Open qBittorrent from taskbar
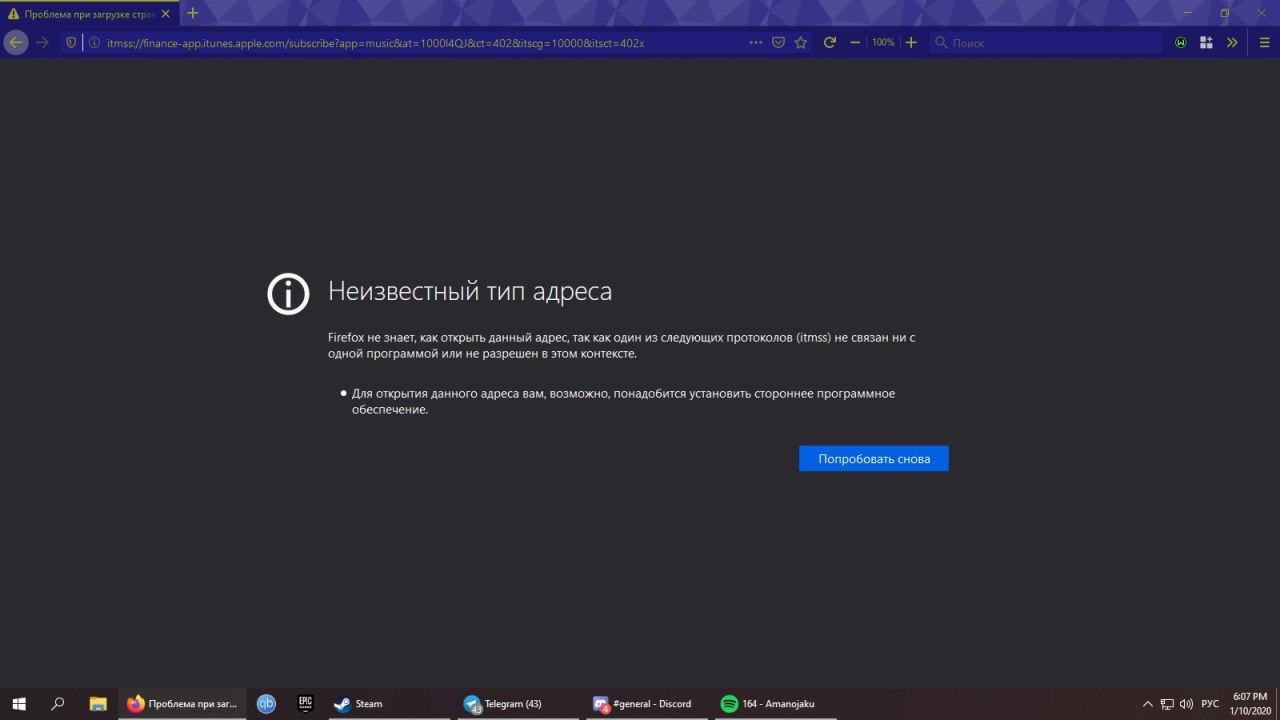Screen dimensions: 1280x720 point(266,704)
